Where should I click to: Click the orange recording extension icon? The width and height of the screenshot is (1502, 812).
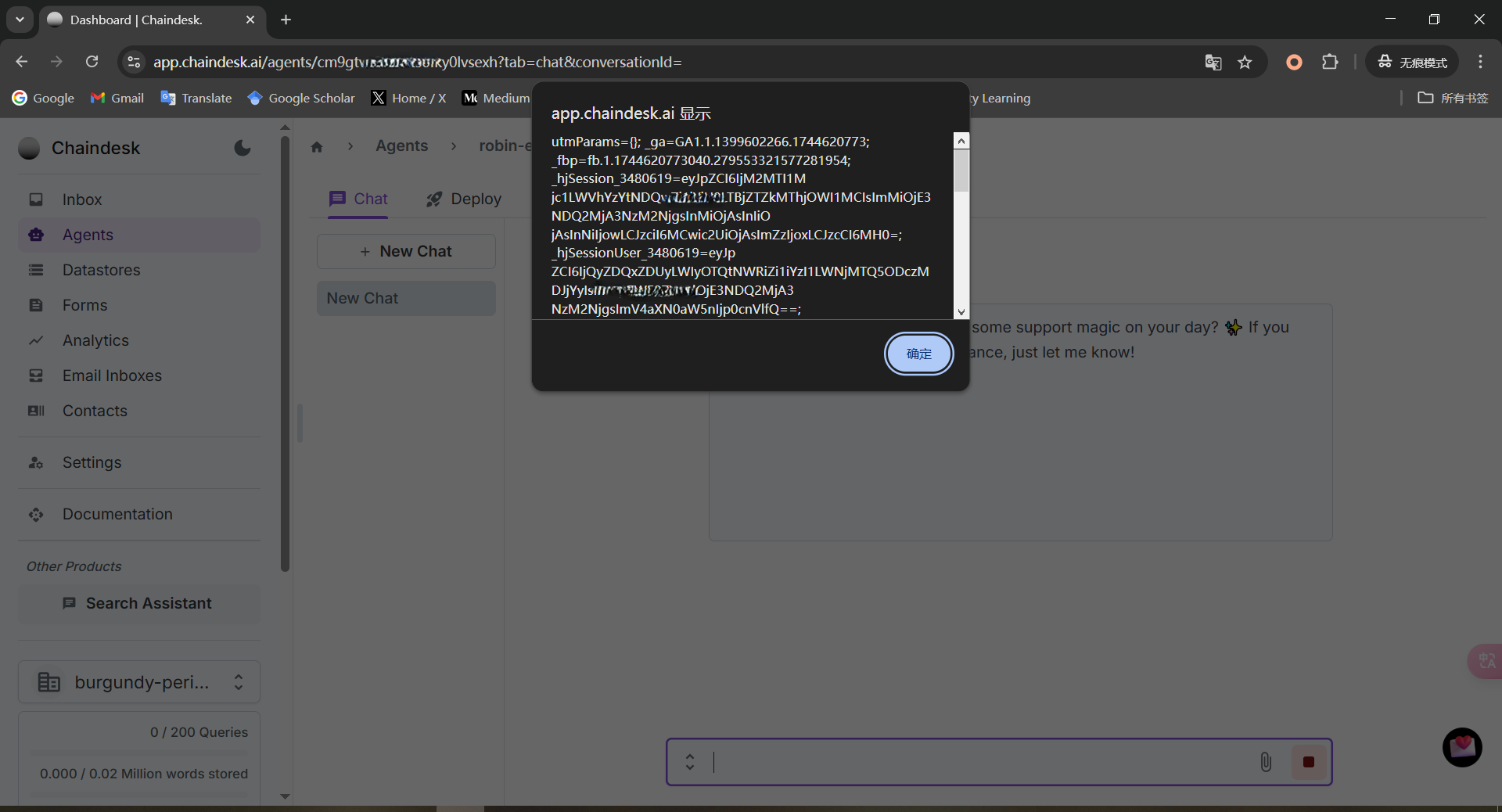click(1295, 62)
